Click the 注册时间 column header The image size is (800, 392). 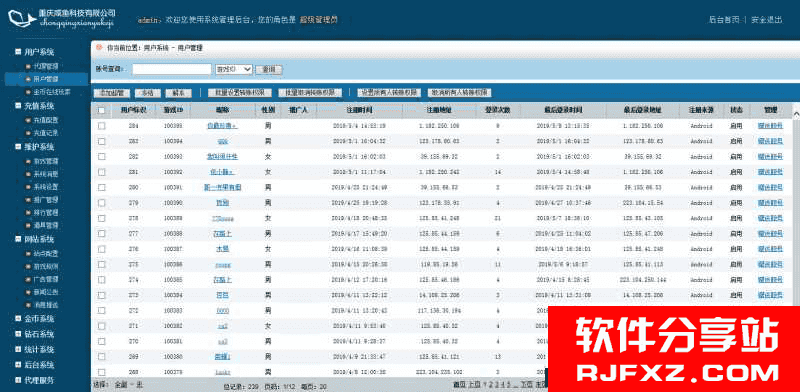pos(359,110)
